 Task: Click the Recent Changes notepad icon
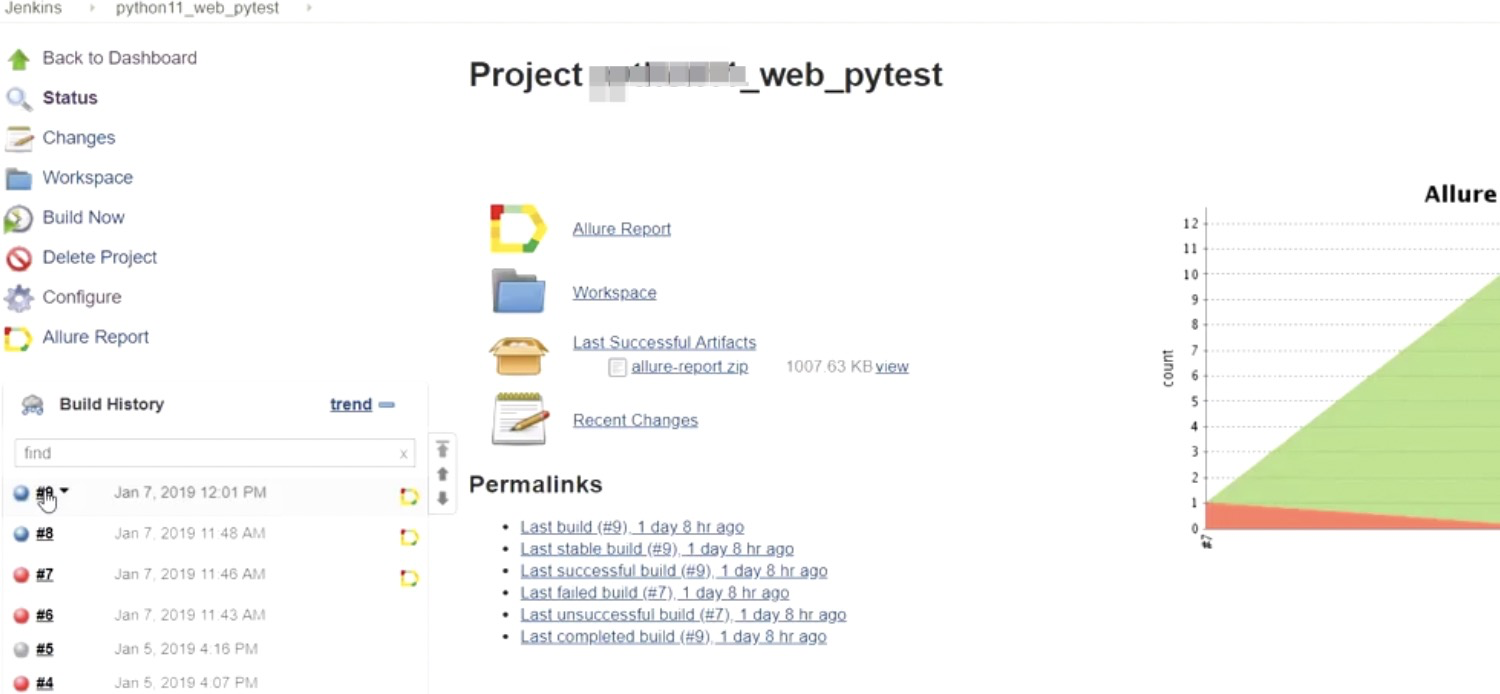click(519, 419)
